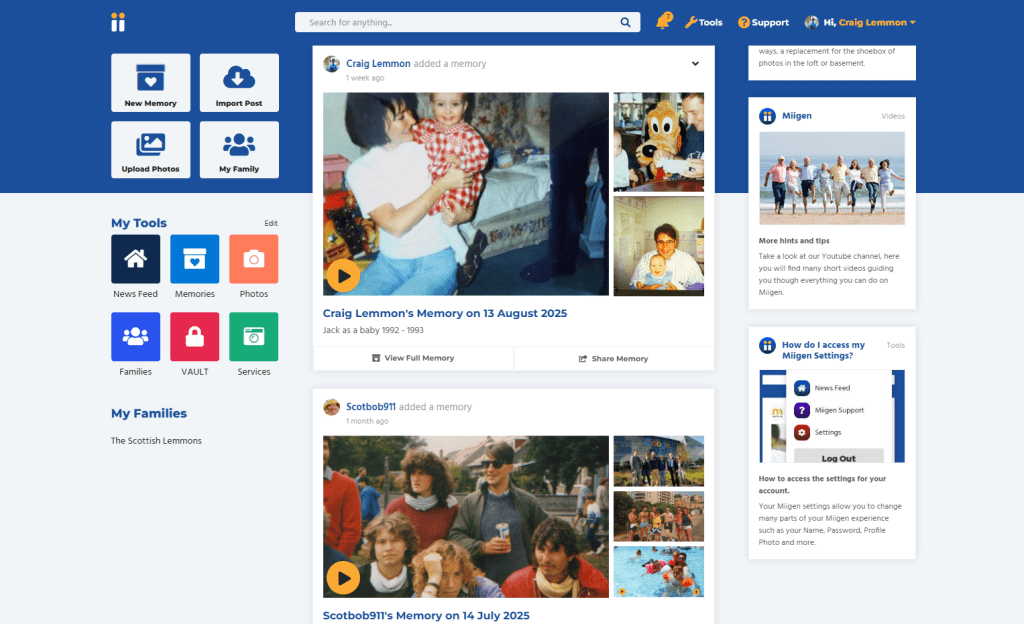This screenshot has height=624, width=1024.
Task: Click the More hints and tips heading
Action: click(x=794, y=241)
